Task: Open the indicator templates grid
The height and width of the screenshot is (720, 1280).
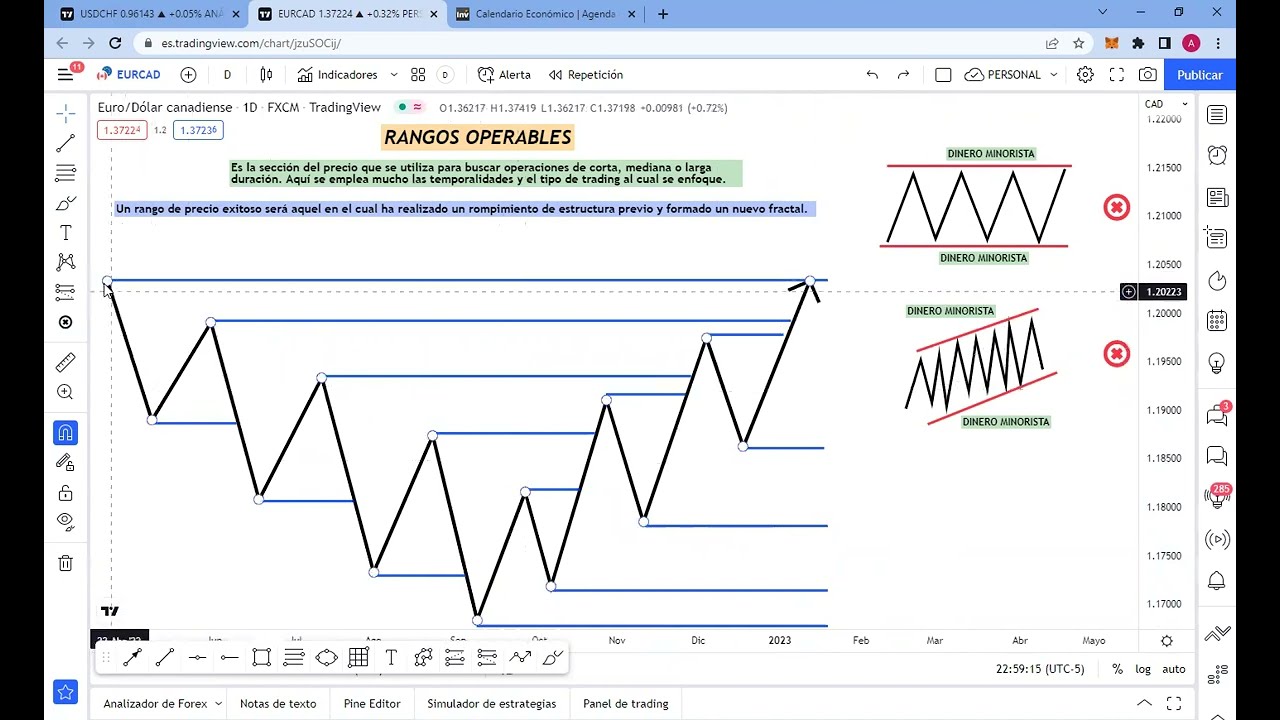Action: point(418,75)
